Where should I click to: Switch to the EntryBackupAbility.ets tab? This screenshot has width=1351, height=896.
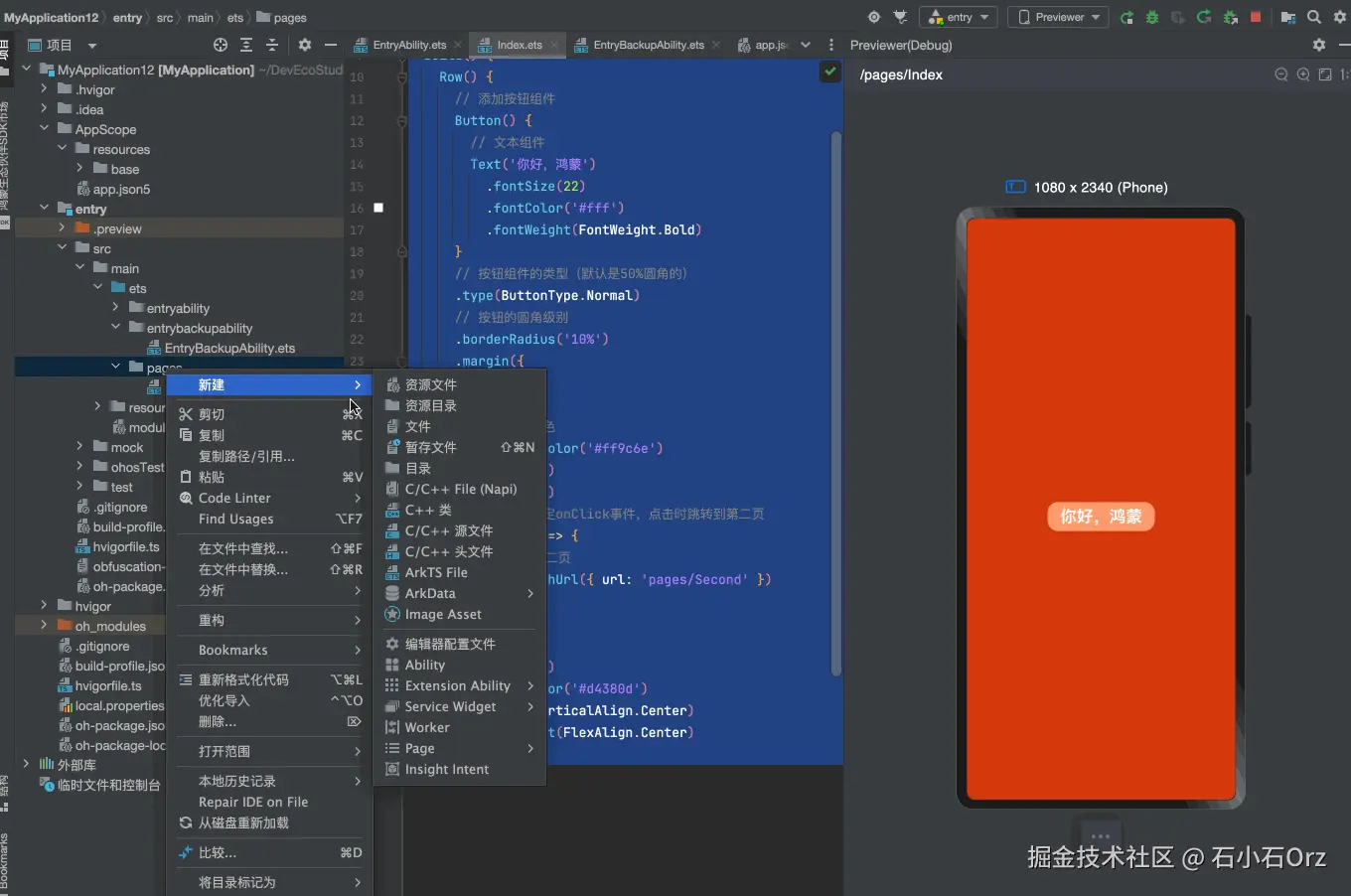point(648,45)
